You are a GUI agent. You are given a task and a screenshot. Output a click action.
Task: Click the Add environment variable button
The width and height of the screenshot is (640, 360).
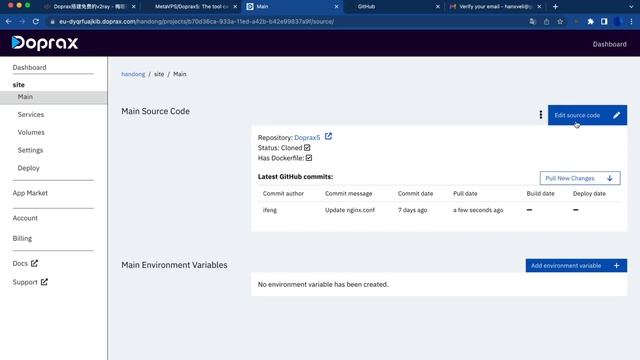click(576, 266)
